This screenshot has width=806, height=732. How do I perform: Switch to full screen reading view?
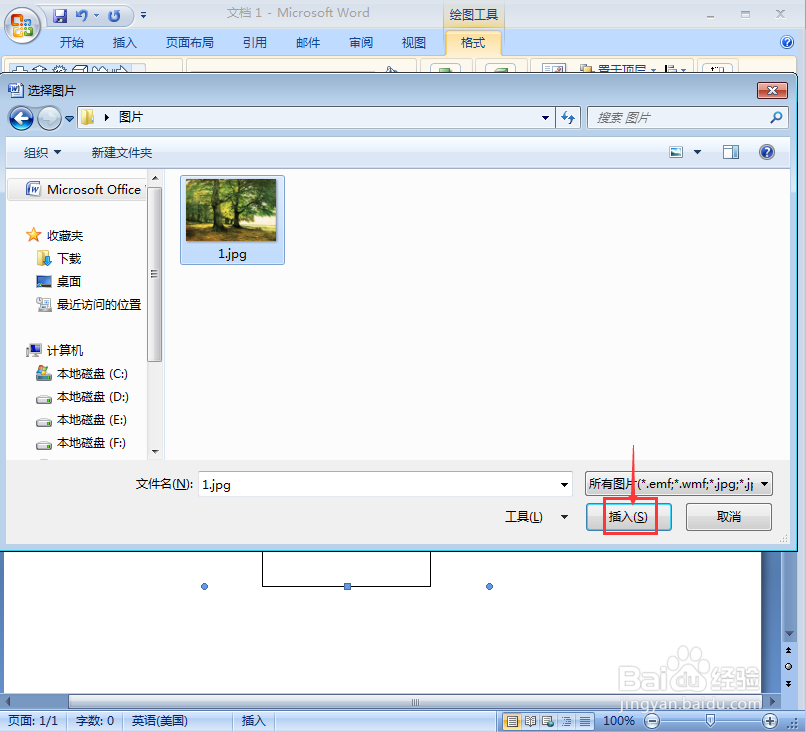[530, 721]
